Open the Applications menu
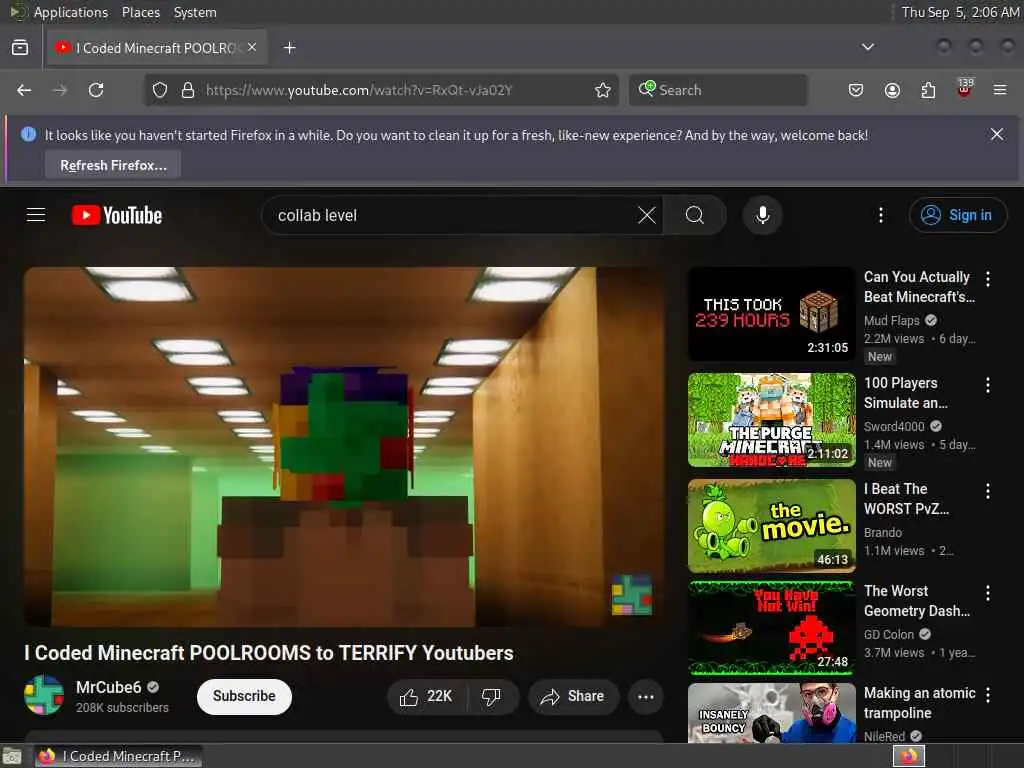Screen dimensions: 1024x768 71,12
